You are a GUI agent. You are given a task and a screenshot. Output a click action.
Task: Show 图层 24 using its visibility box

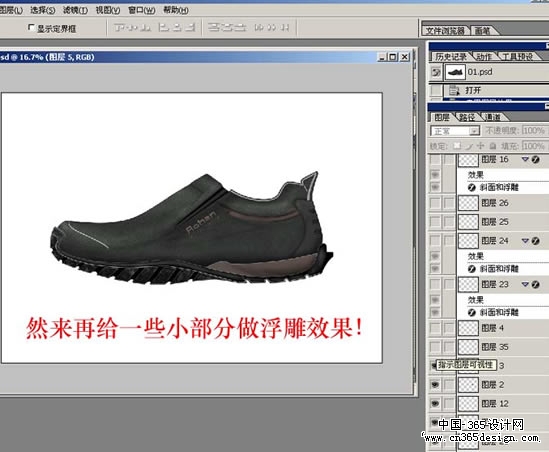(435, 241)
